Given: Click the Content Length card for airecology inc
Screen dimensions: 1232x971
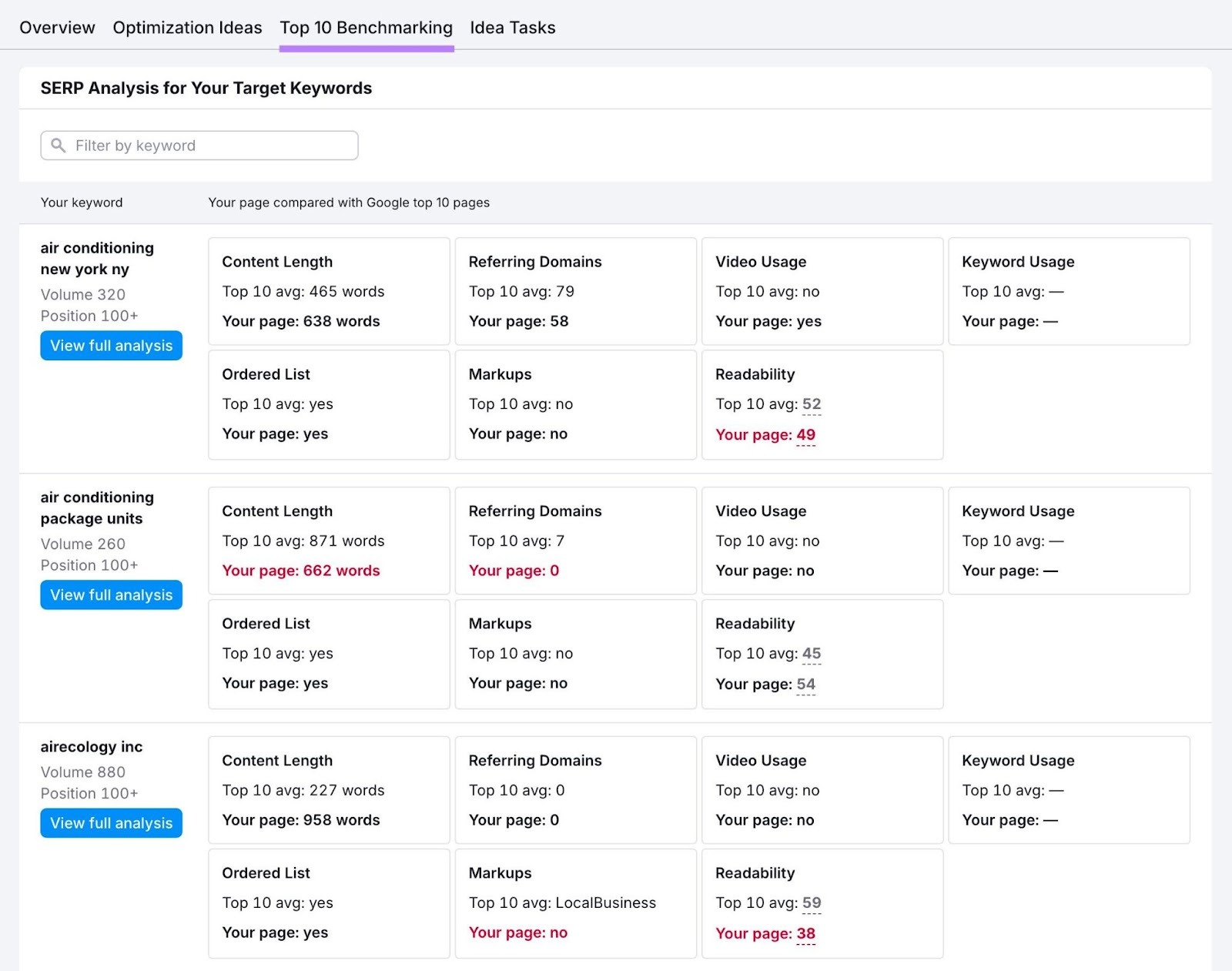Looking at the screenshot, I should (328, 790).
